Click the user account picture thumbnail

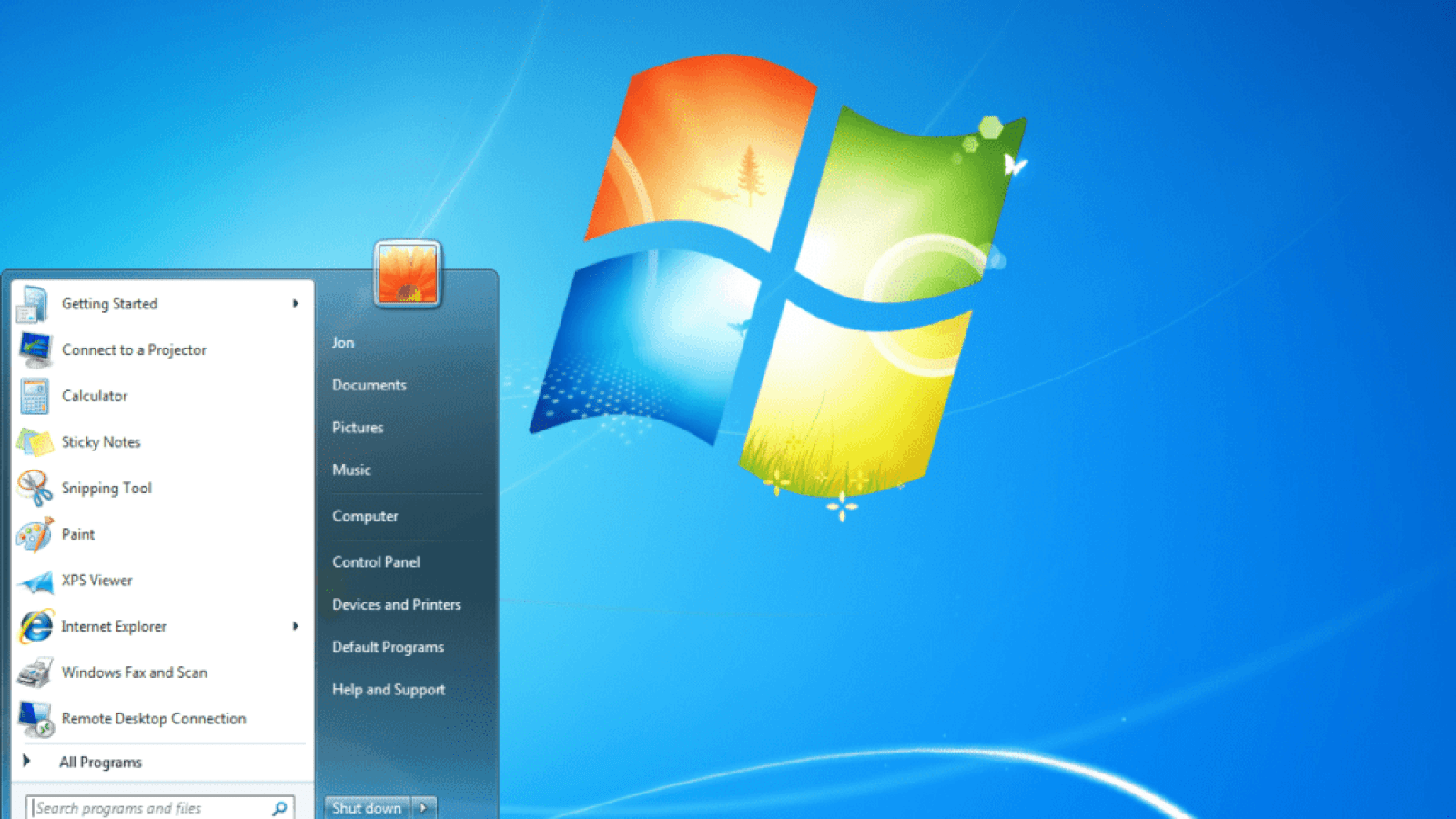(x=407, y=275)
